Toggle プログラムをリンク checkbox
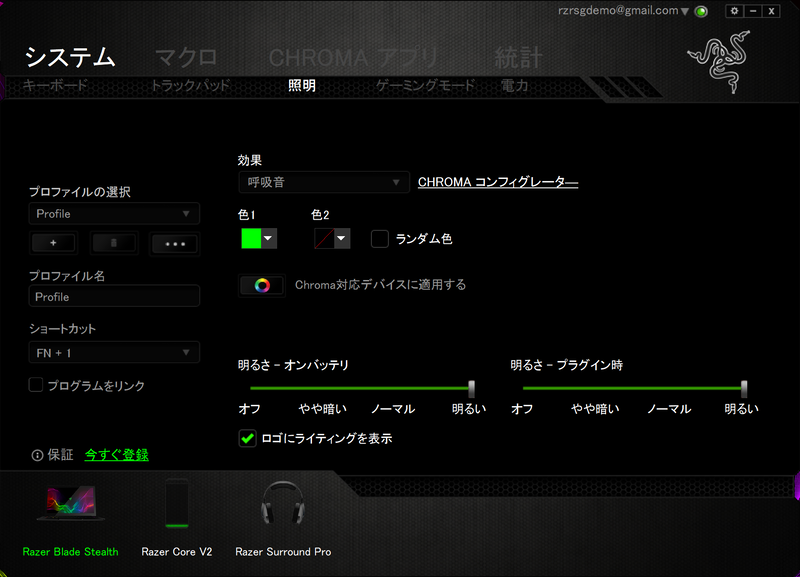Viewport: 800px width, 577px height. [x=36, y=385]
